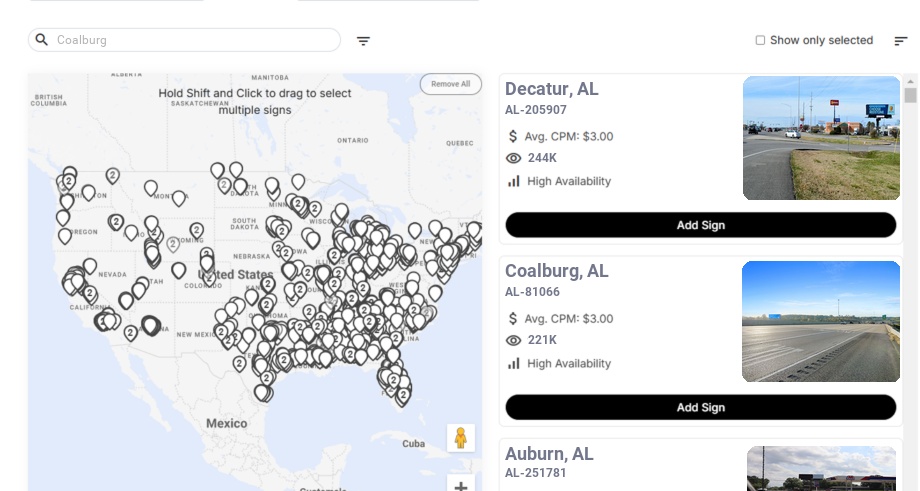Click in the Coalburg search field
Viewport: 920px width, 491px height.
tap(190, 40)
